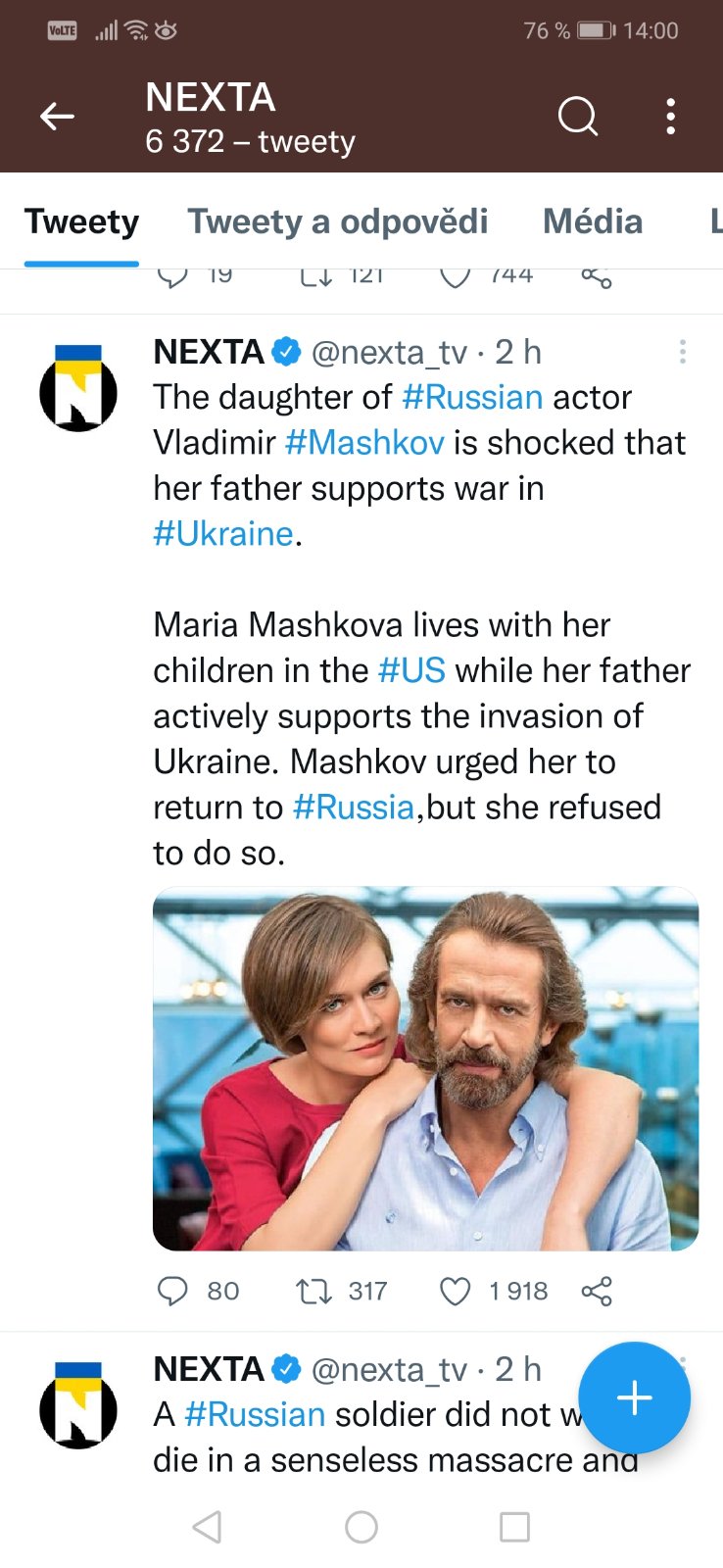Share the Mashkov tweet
The height and width of the screenshot is (1568, 723).
coord(597,1291)
